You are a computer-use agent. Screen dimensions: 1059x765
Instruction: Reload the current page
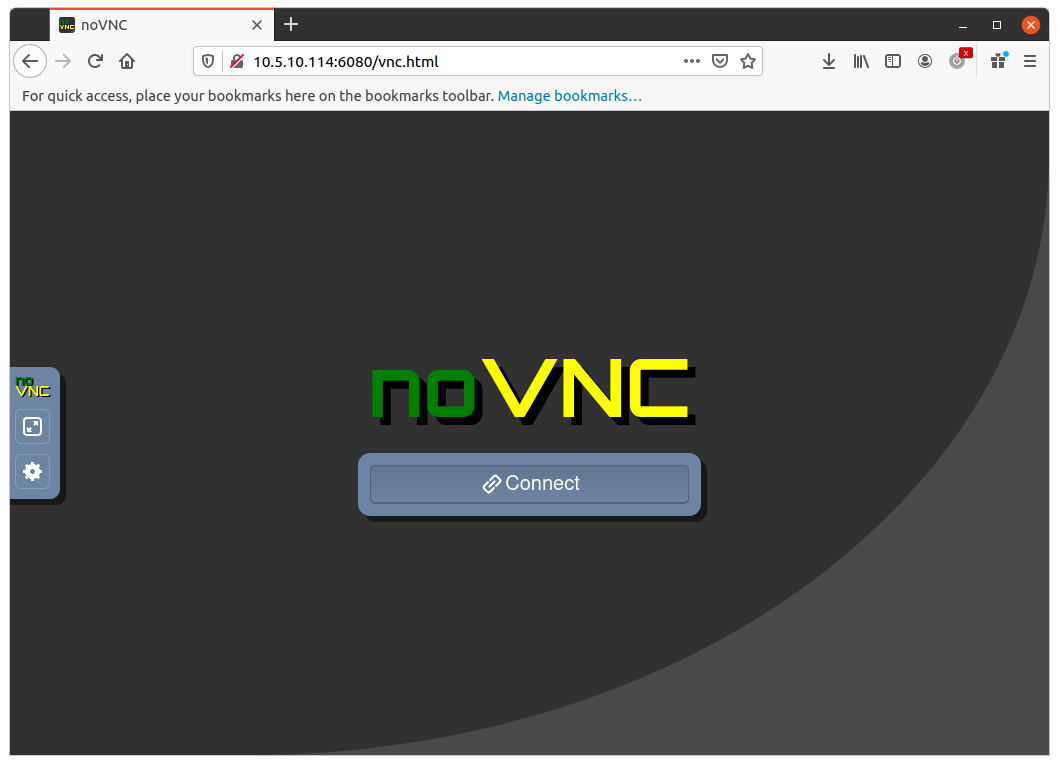tap(95, 61)
